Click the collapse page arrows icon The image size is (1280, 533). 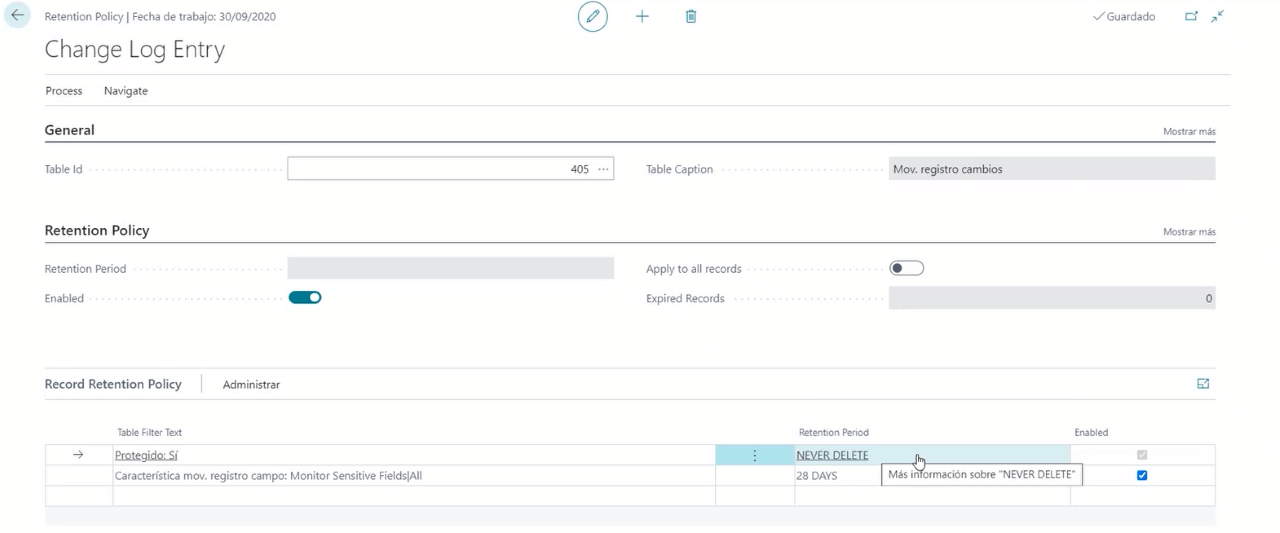pyautogui.click(x=1217, y=17)
